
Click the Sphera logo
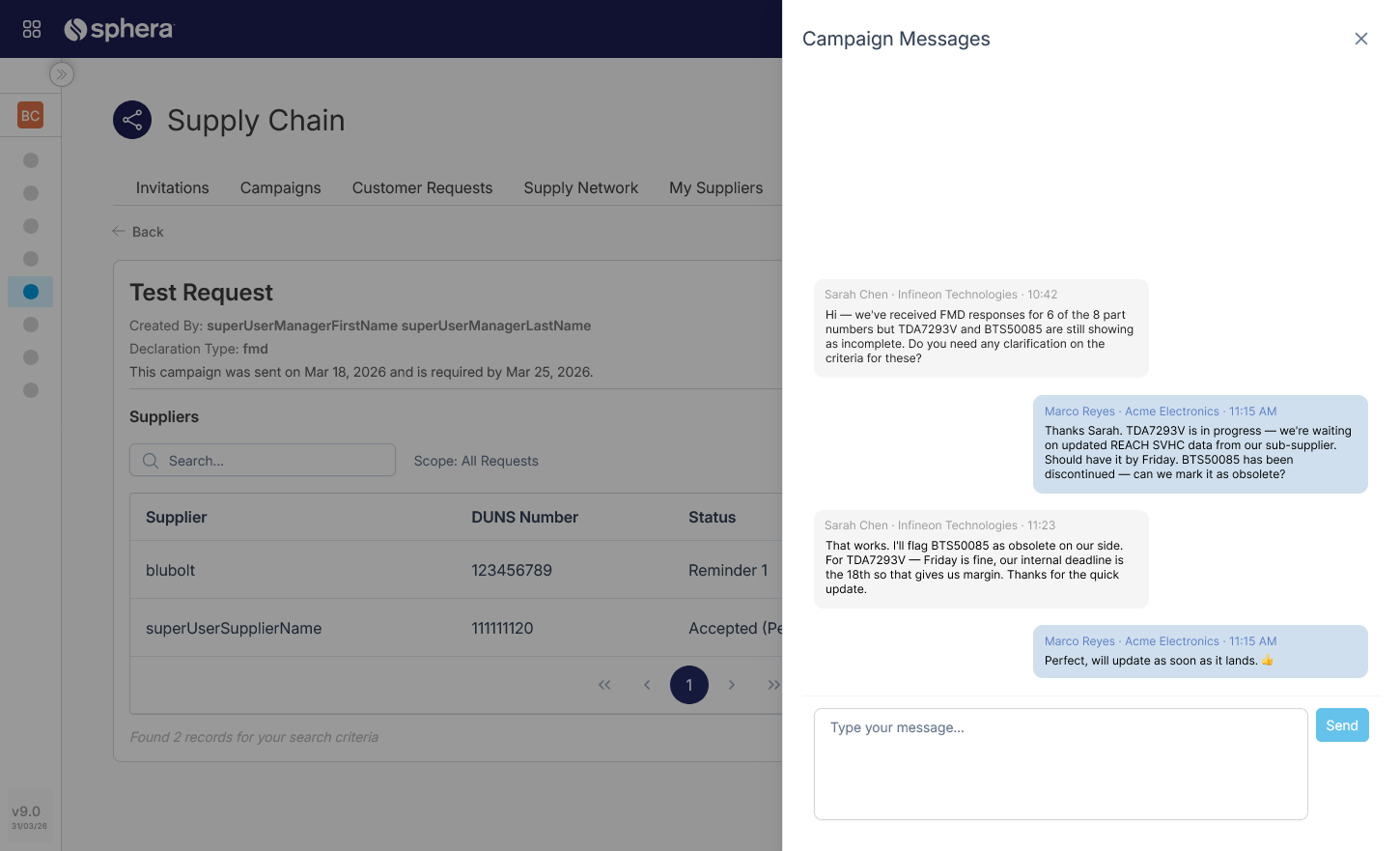point(118,29)
